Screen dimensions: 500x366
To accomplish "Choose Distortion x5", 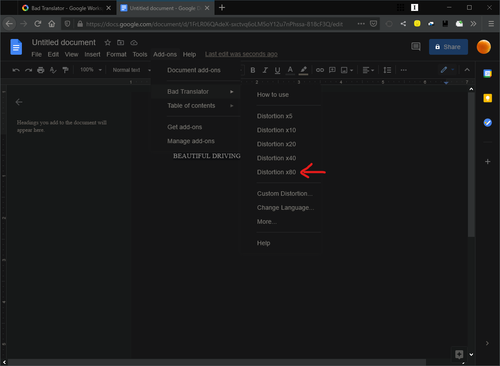I will (281, 116).
